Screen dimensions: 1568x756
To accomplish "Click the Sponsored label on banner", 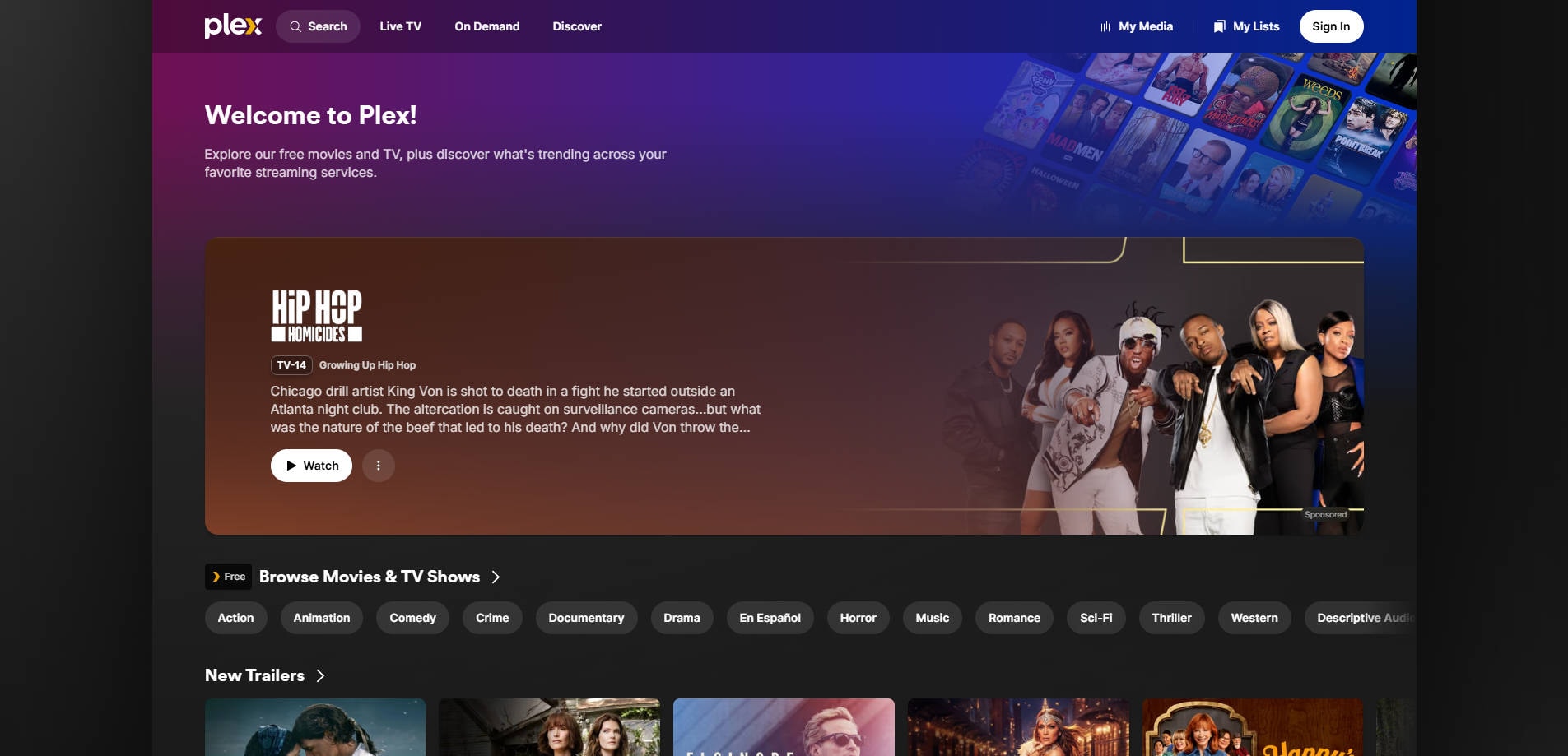I will pyautogui.click(x=1325, y=515).
